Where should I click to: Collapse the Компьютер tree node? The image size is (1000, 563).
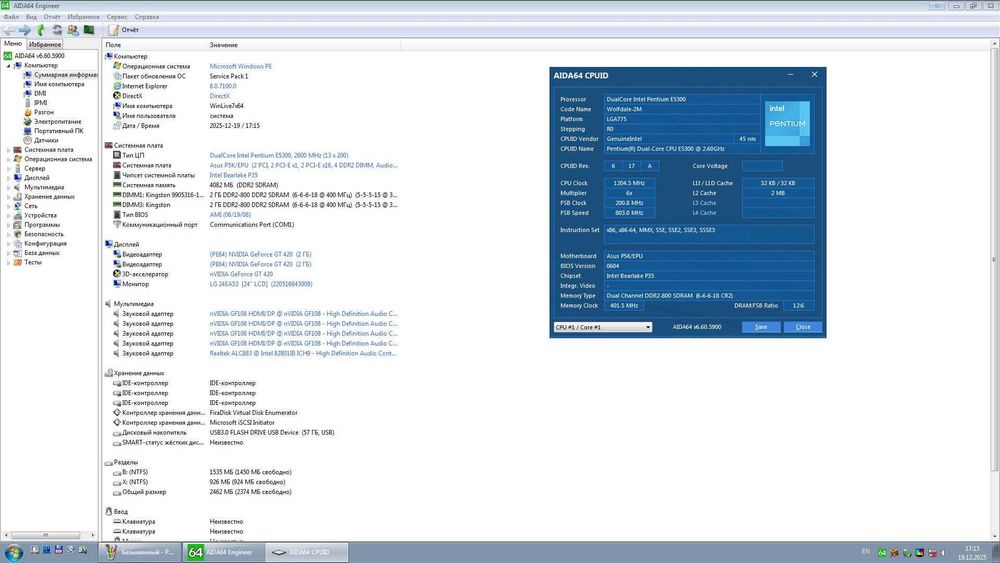(x=8, y=65)
